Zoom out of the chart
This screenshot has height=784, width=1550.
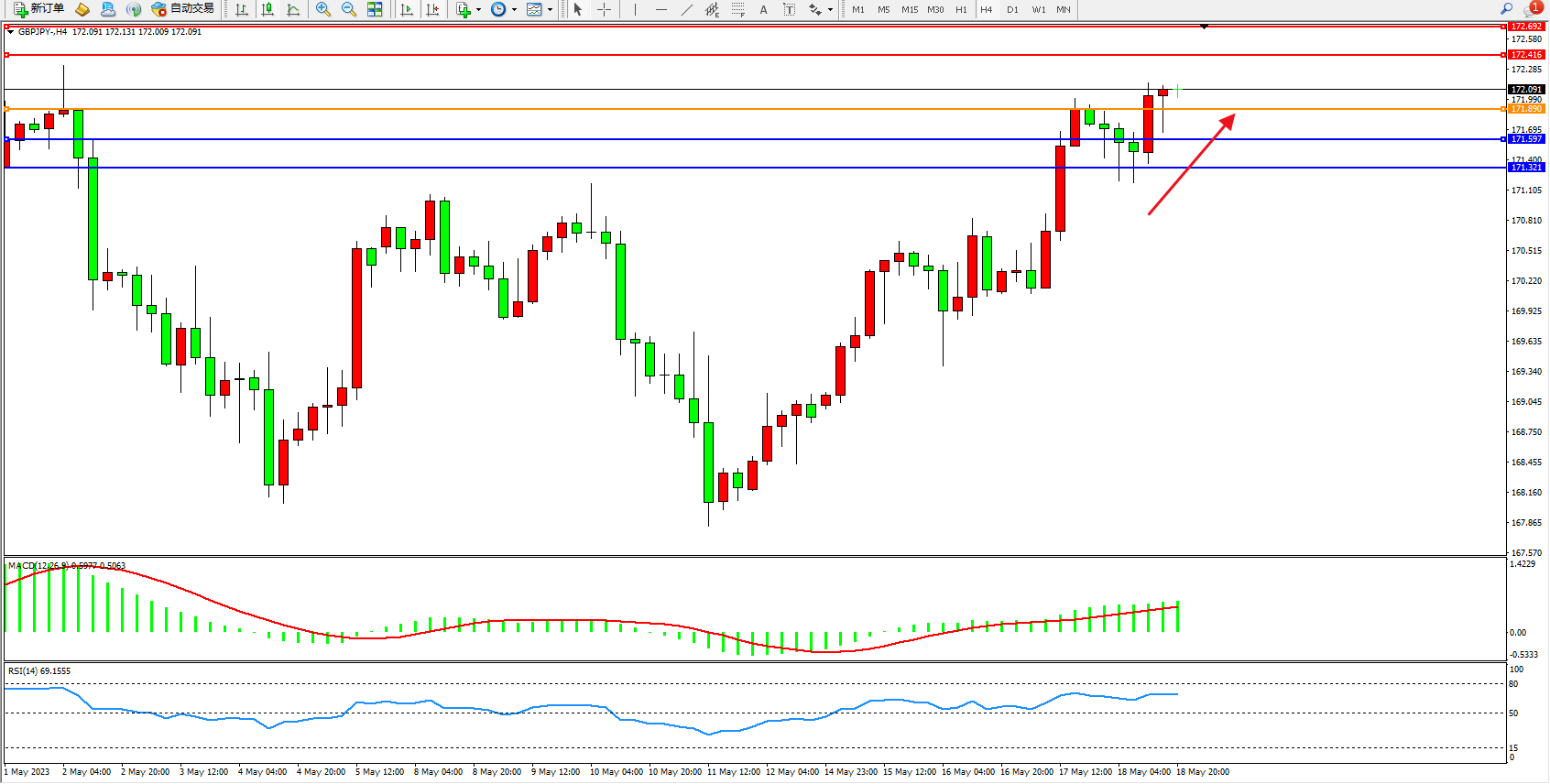pyautogui.click(x=349, y=9)
